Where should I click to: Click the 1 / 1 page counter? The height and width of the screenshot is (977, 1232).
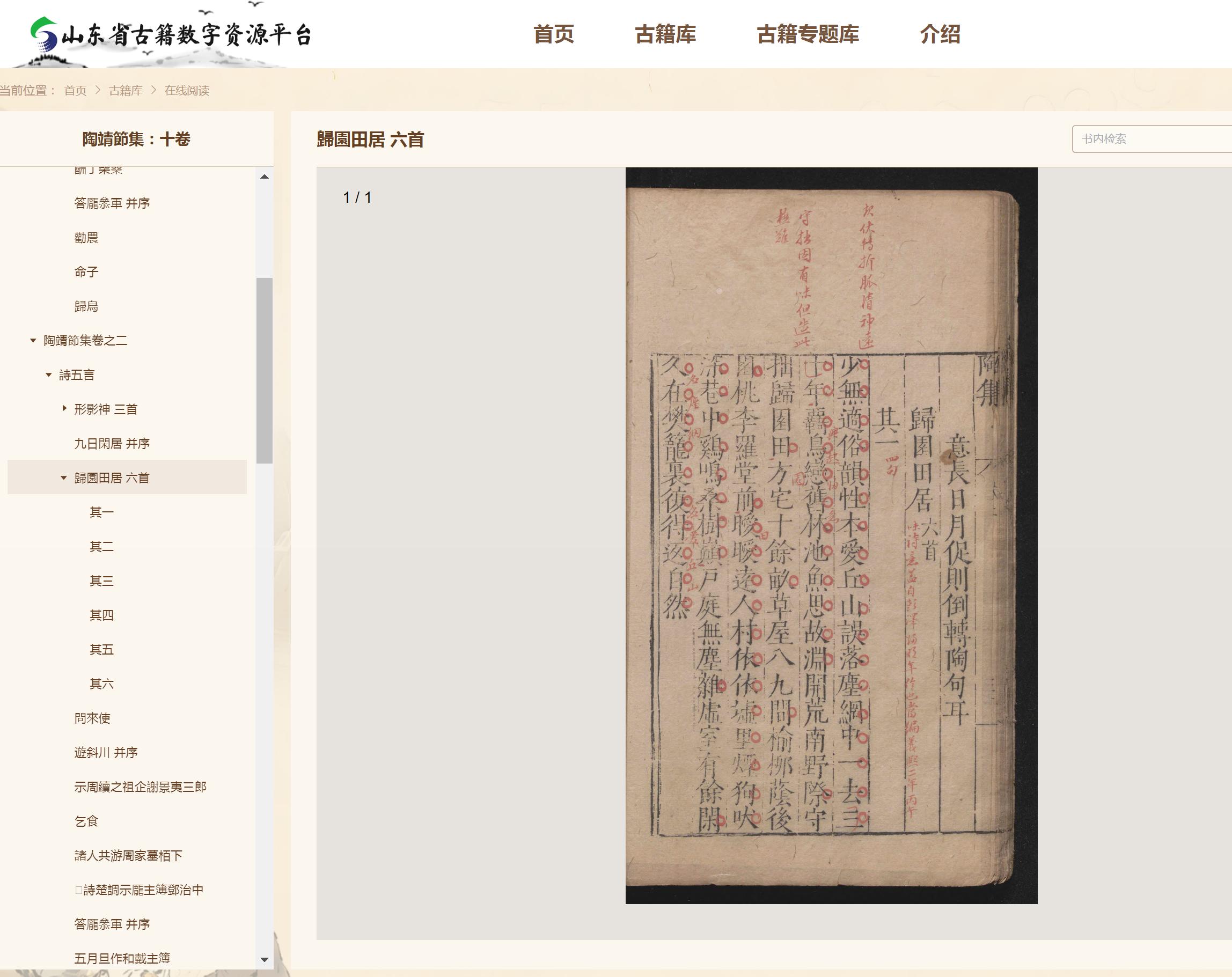[357, 197]
